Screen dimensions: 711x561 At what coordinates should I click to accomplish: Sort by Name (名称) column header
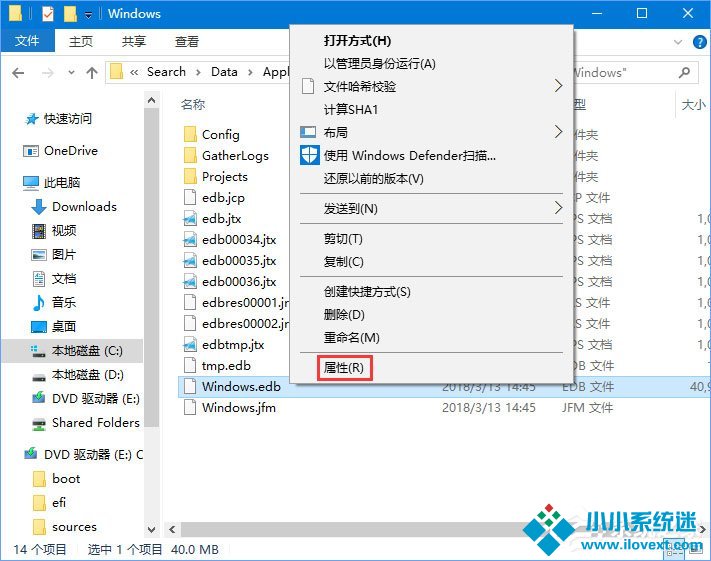[x=193, y=104]
